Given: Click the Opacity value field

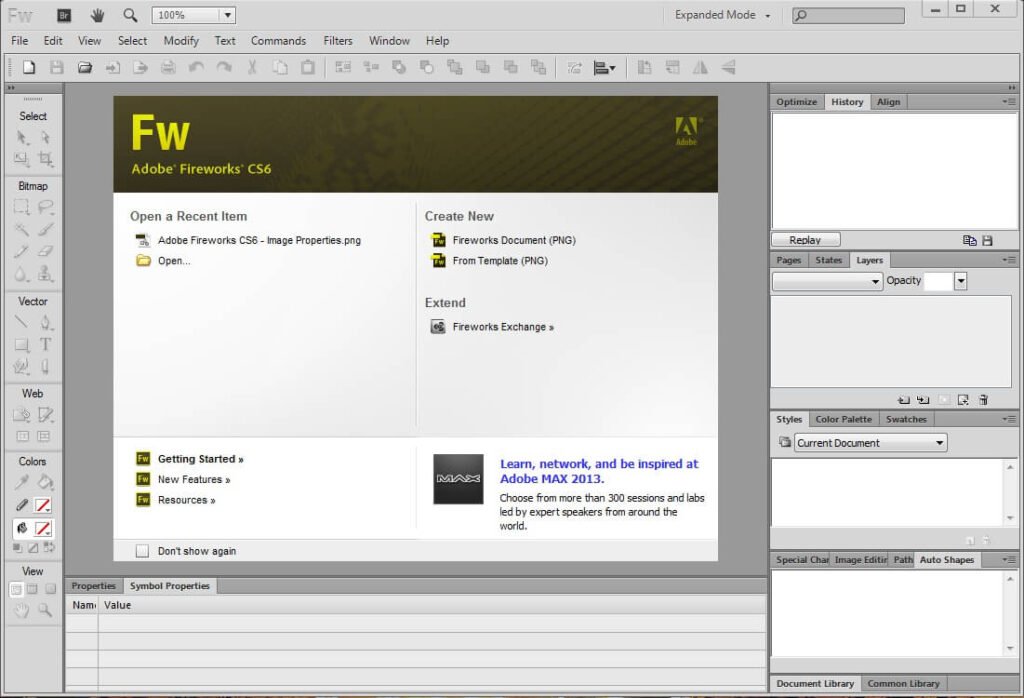Looking at the screenshot, I should coord(938,281).
